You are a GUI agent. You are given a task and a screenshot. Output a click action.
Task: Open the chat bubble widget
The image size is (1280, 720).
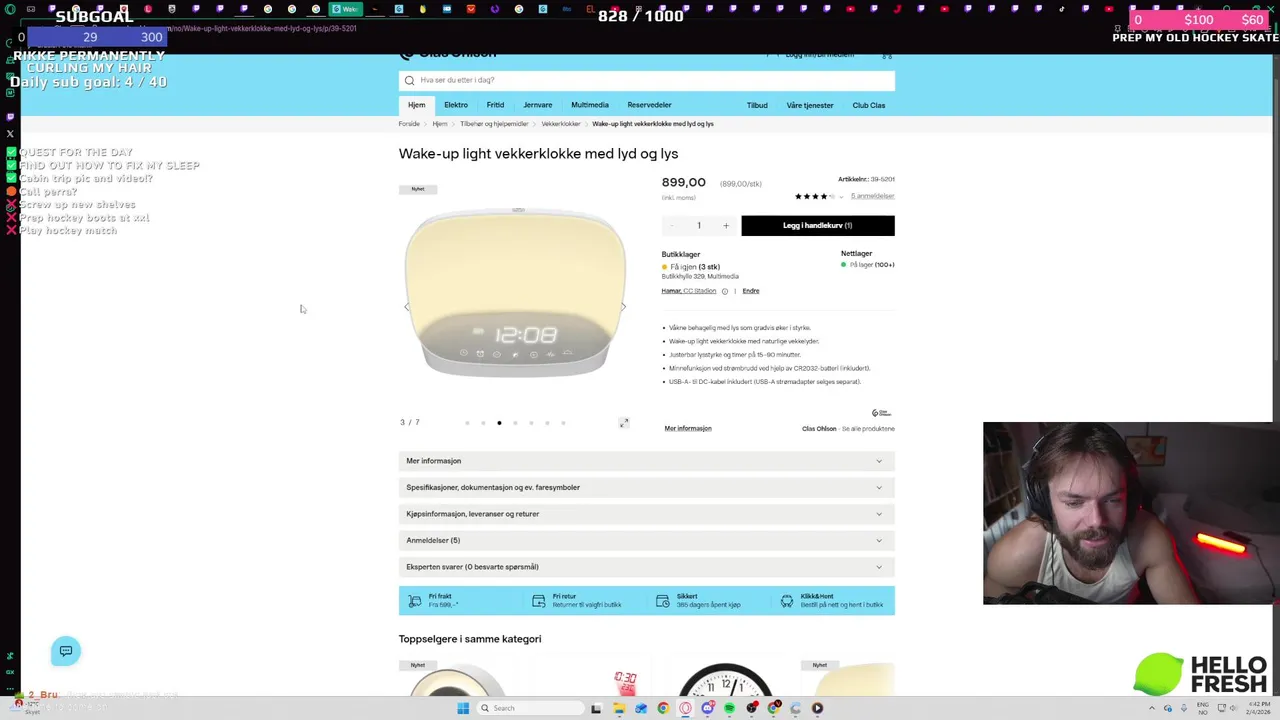click(x=66, y=652)
